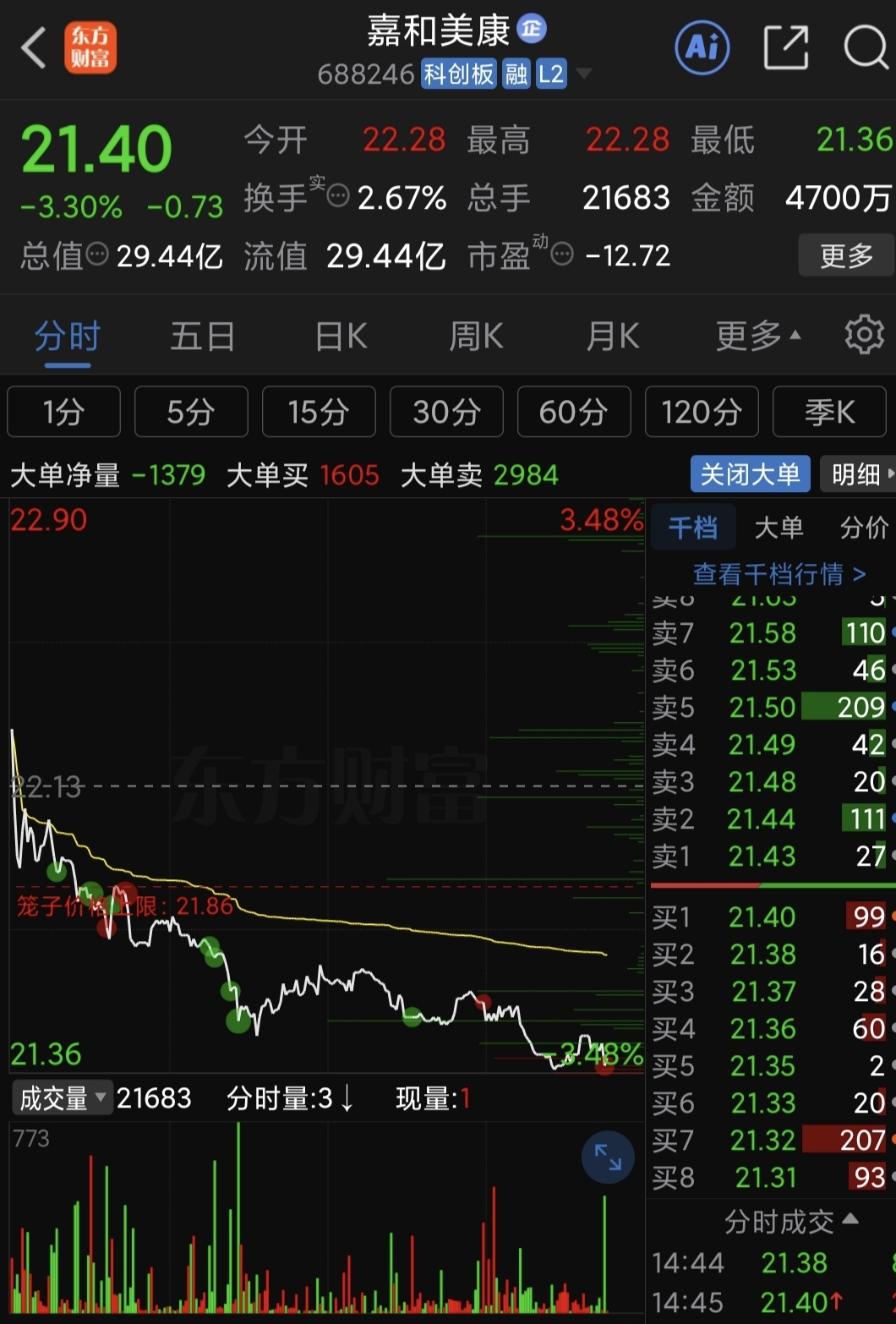Image resolution: width=896 pixels, height=1324 pixels.
Task: Tap 卖5 row price 21.50
Action: (x=762, y=707)
